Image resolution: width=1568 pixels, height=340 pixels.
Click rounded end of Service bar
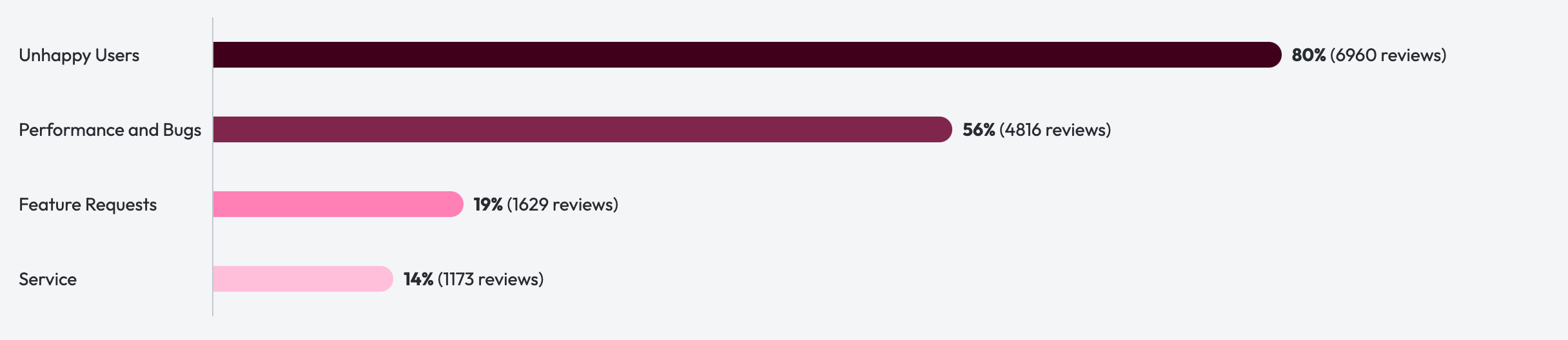385,279
